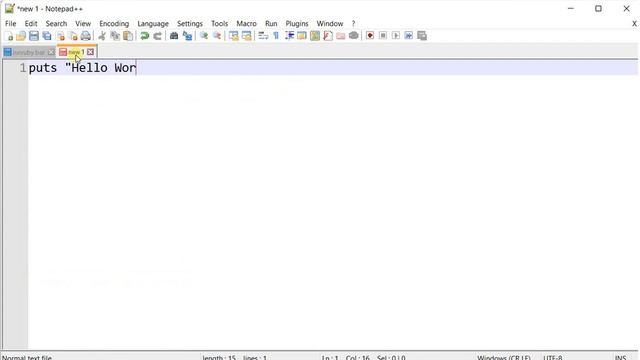
Task: Click the Monitoring eye icon
Action: (x=354, y=36)
